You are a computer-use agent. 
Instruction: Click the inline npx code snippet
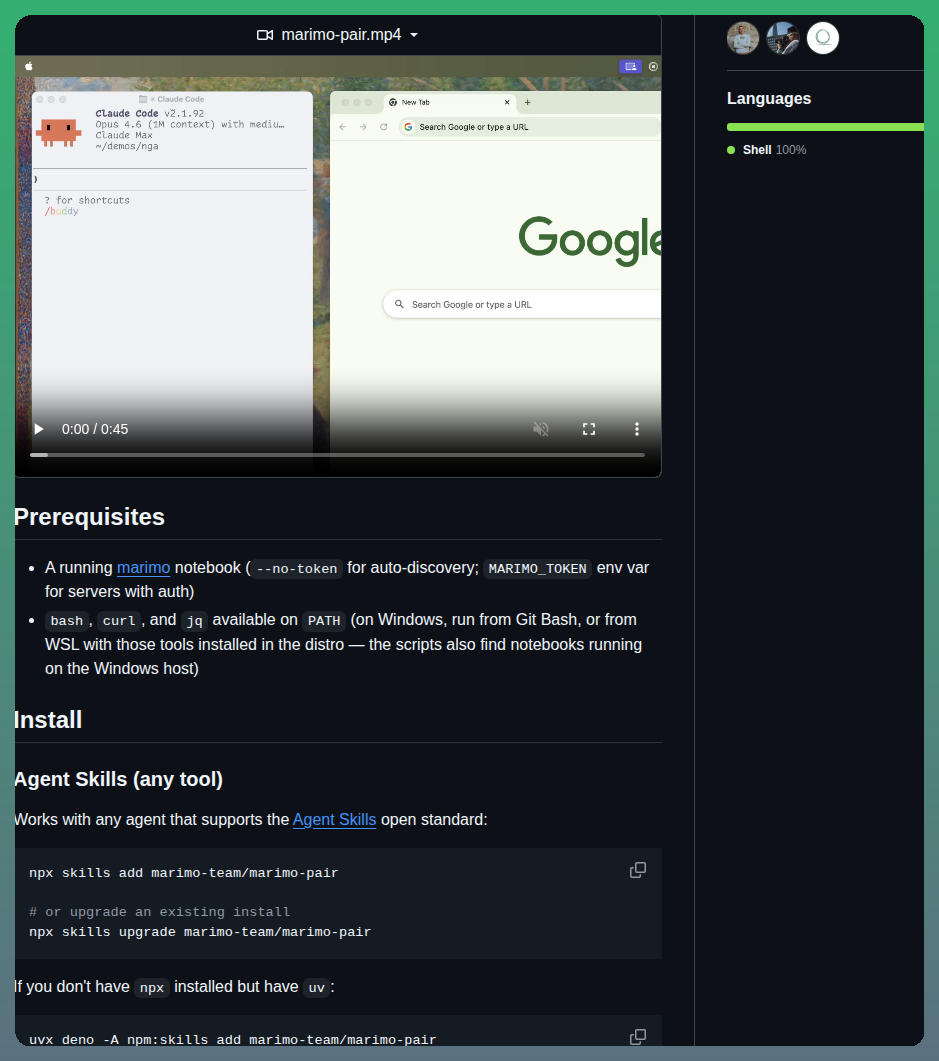tap(152, 988)
